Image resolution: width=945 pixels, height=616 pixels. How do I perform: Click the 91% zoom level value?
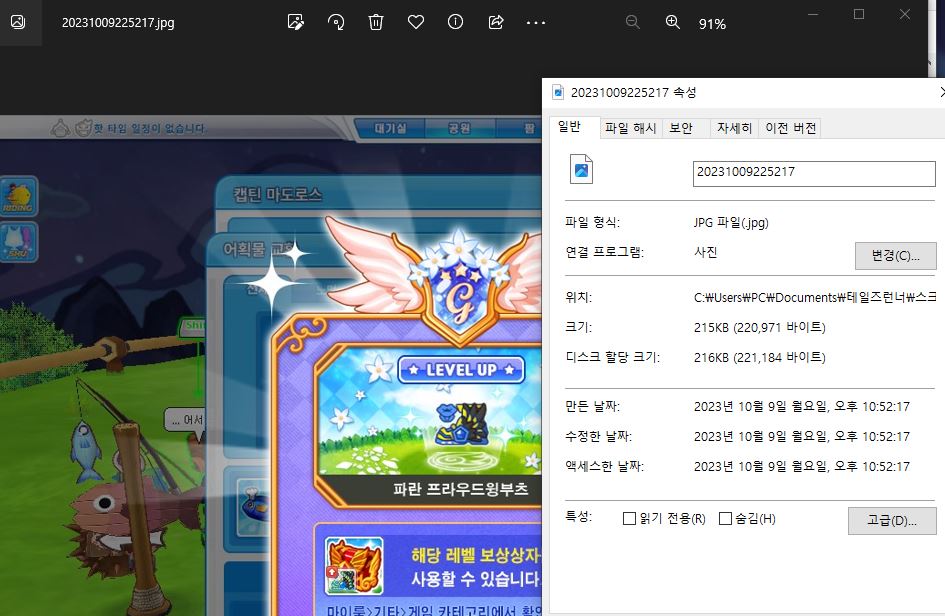pyautogui.click(x=712, y=24)
